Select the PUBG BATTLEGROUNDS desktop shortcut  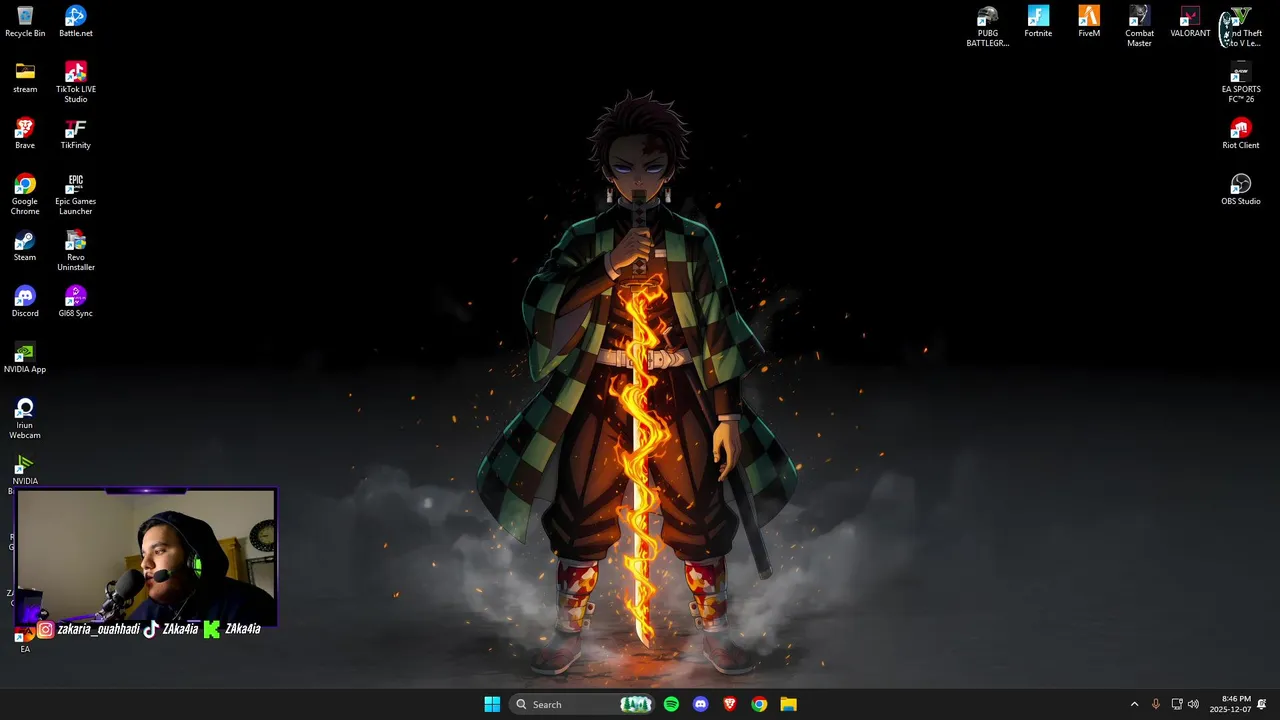click(987, 26)
